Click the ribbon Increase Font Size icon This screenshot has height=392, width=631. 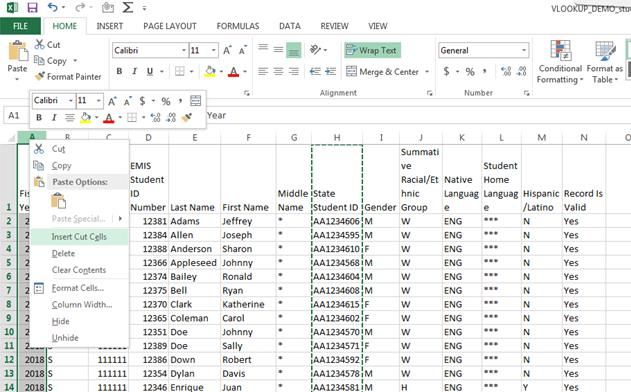tap(227, 50)
